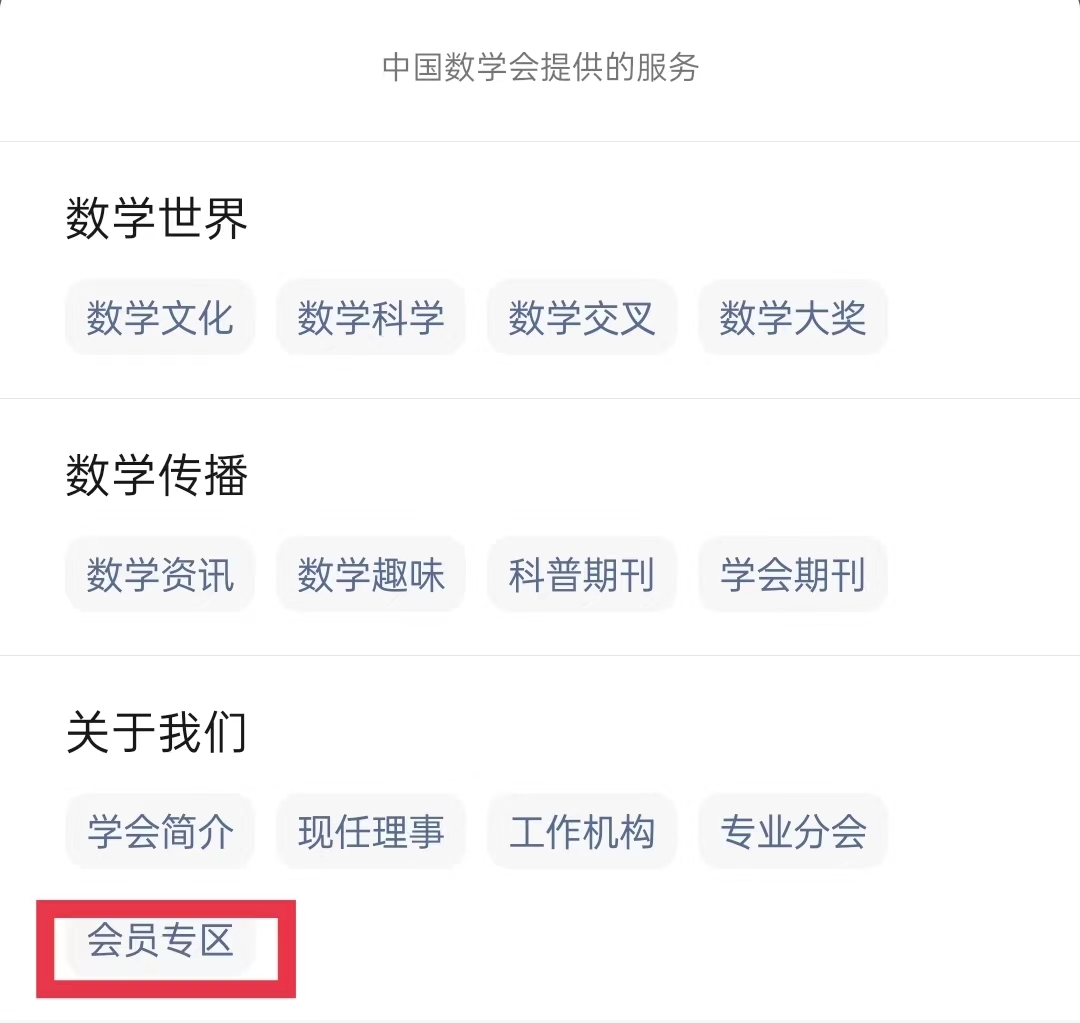Select the 现任理事 tag
The image size is (1080, 1023).
(x=371, y=832)
